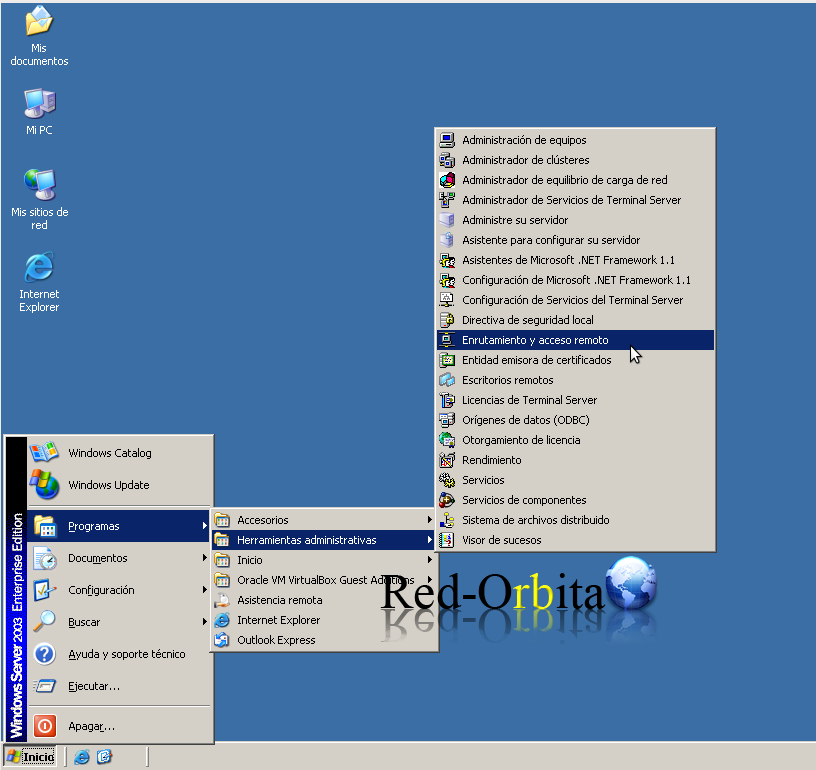Select Configuración de Servicios del Terminal Server
The image size is (816, 770).
click(575, 300)
